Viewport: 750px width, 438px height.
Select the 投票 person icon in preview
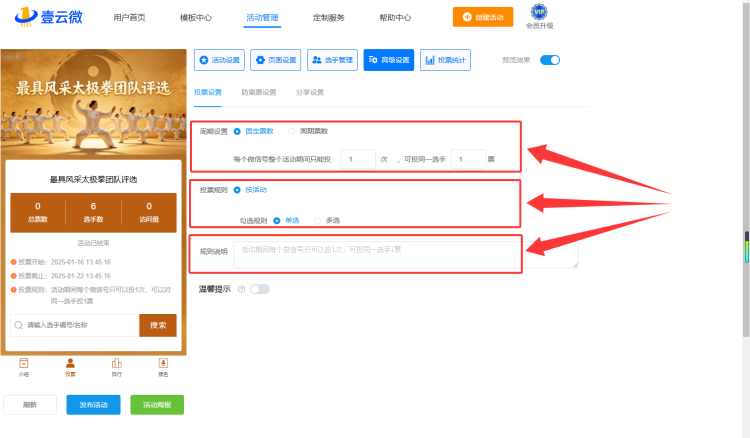pos(70,363)
